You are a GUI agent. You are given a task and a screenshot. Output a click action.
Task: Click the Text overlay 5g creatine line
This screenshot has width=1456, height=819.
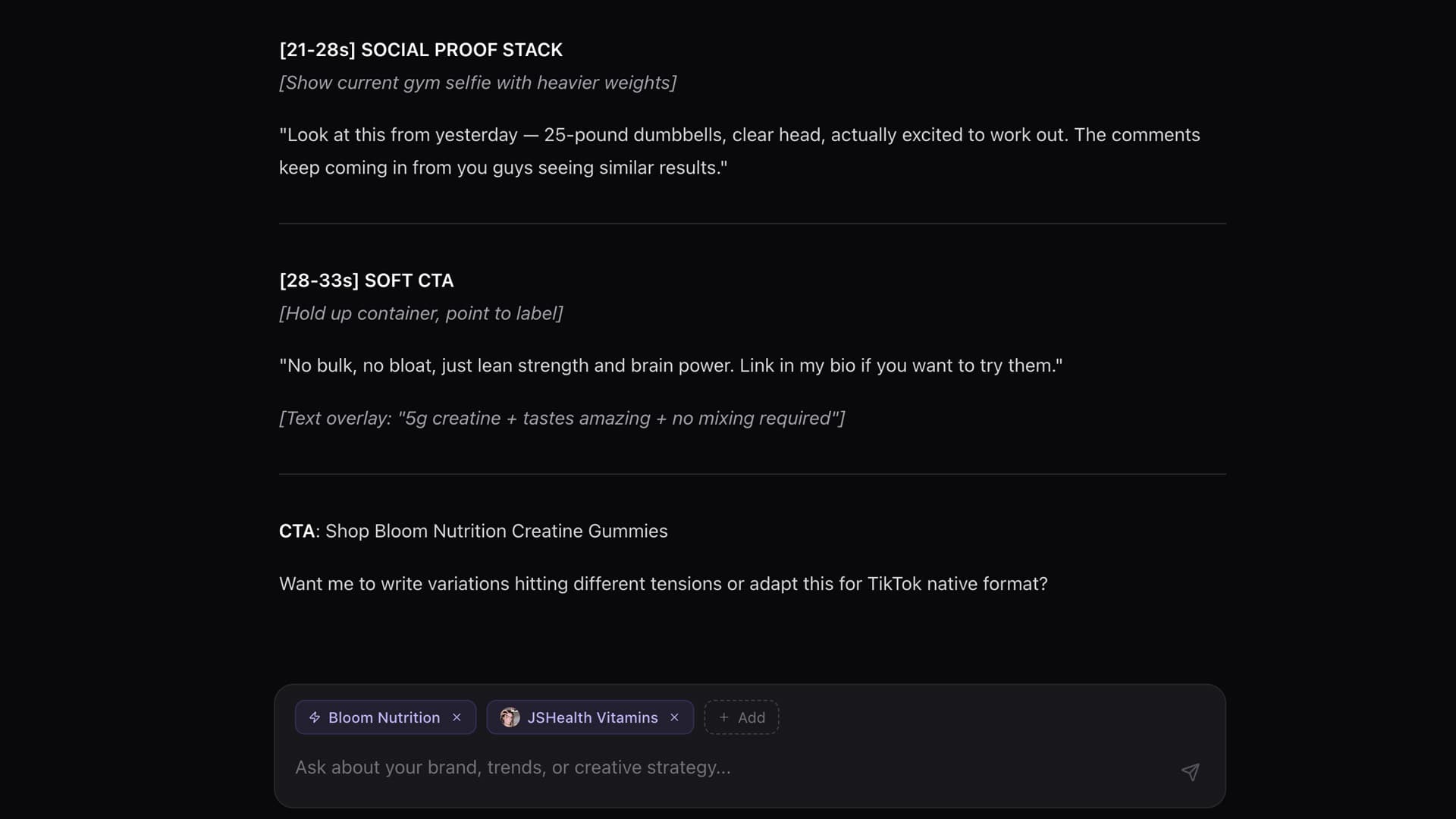pos(562,419)
